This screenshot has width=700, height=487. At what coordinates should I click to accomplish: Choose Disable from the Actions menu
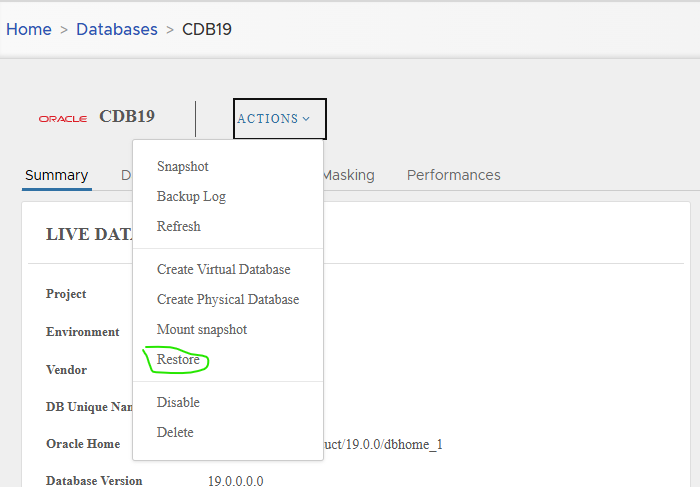(179, 403)
